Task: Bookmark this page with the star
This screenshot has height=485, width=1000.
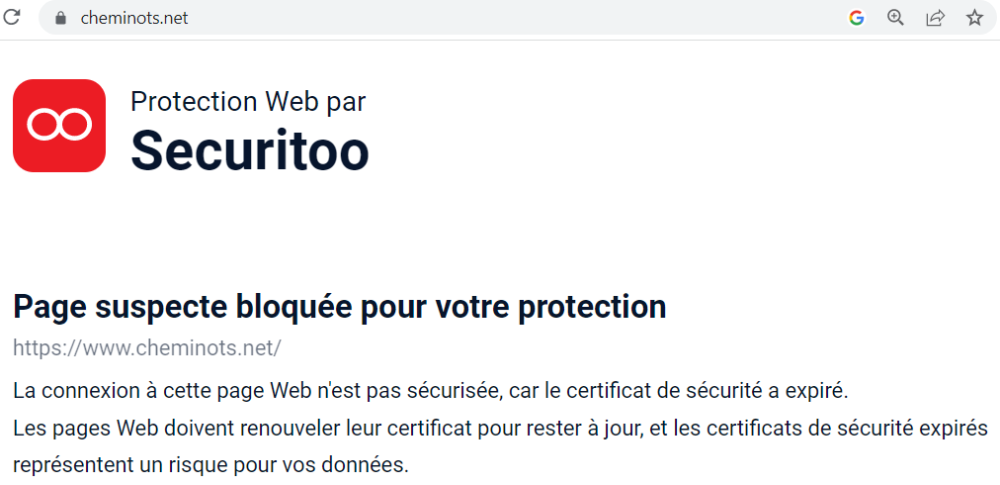Action: point(975,18)
